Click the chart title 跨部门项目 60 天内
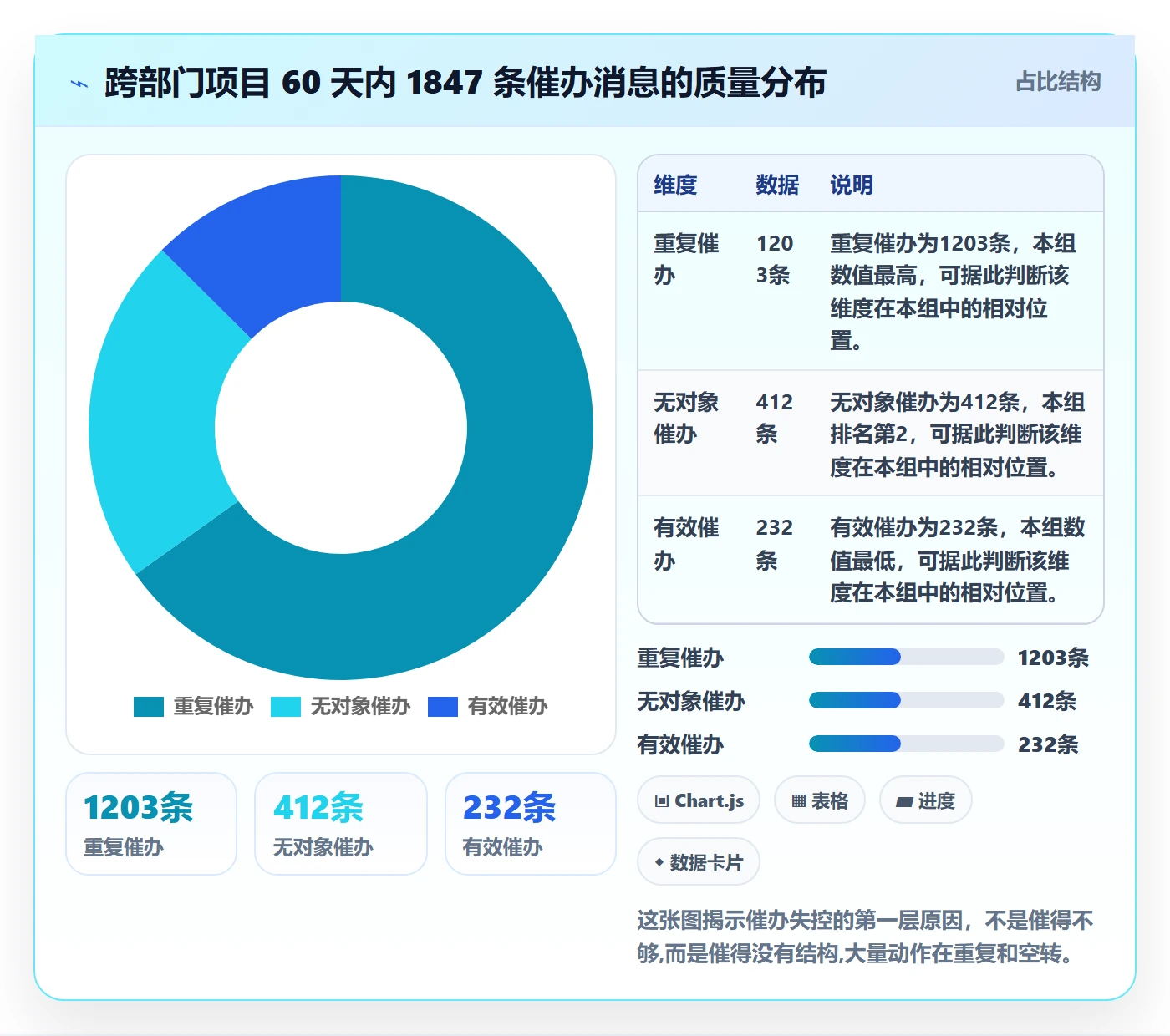The image size is (1170, 1036). [x=465, y=83]
